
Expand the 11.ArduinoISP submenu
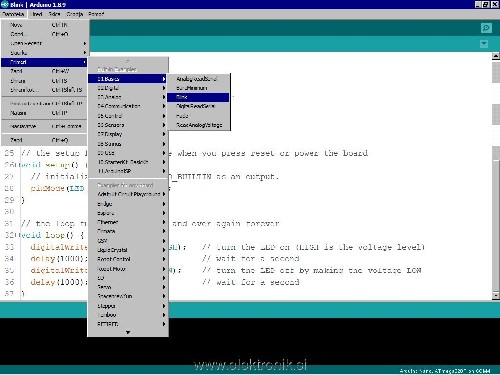[x=128, y=171]
